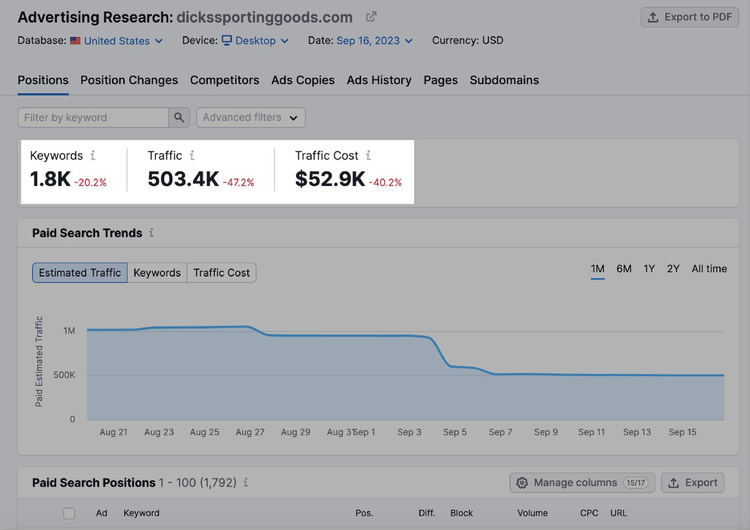Click the keyword search magnifier icon
Viewport: 750px width, 530px height.
pyautogui.click(x=179, y=117)
